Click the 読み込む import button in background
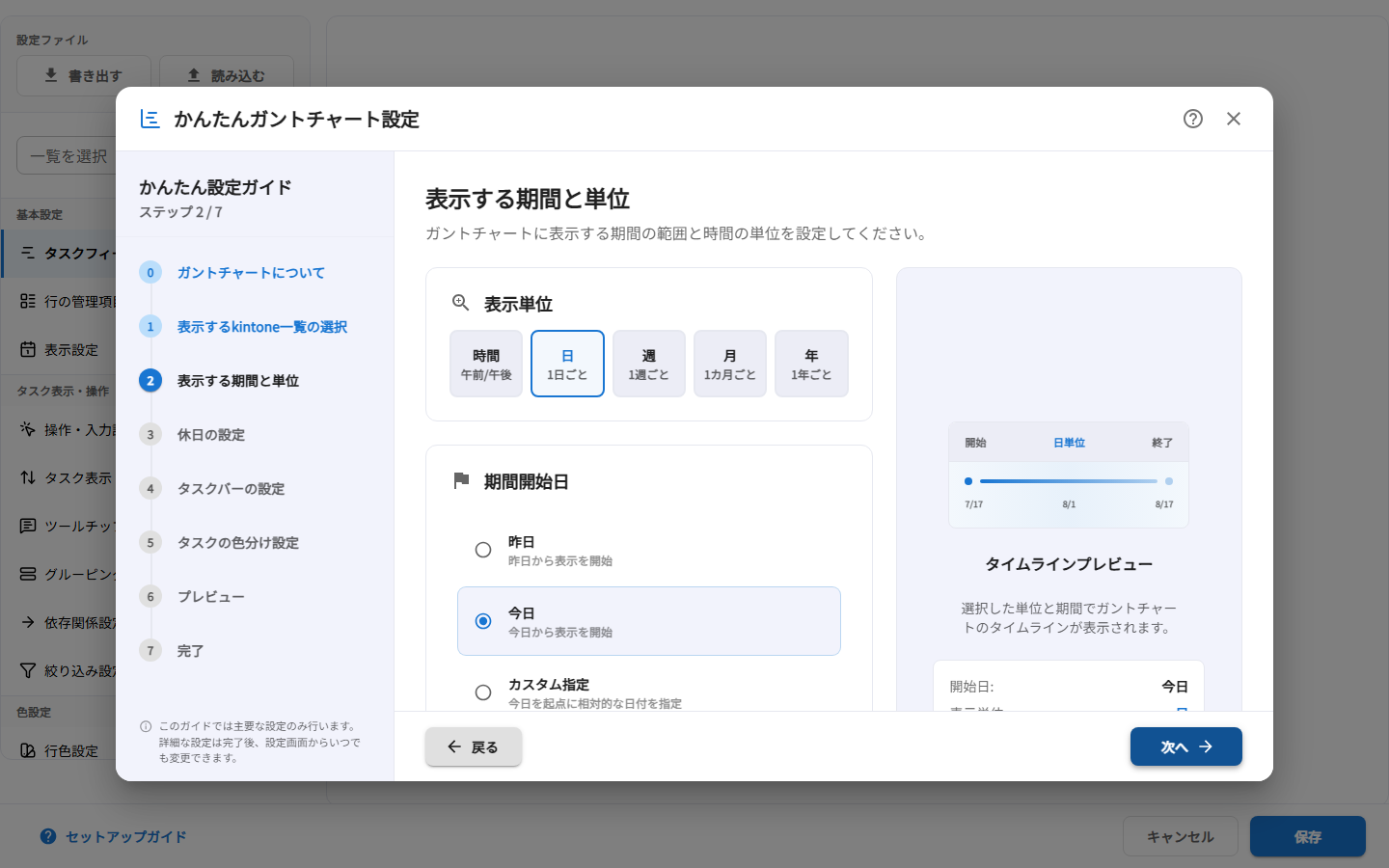Image resolution: width=1389 pixels, height=868 pixels. (227, 75)
